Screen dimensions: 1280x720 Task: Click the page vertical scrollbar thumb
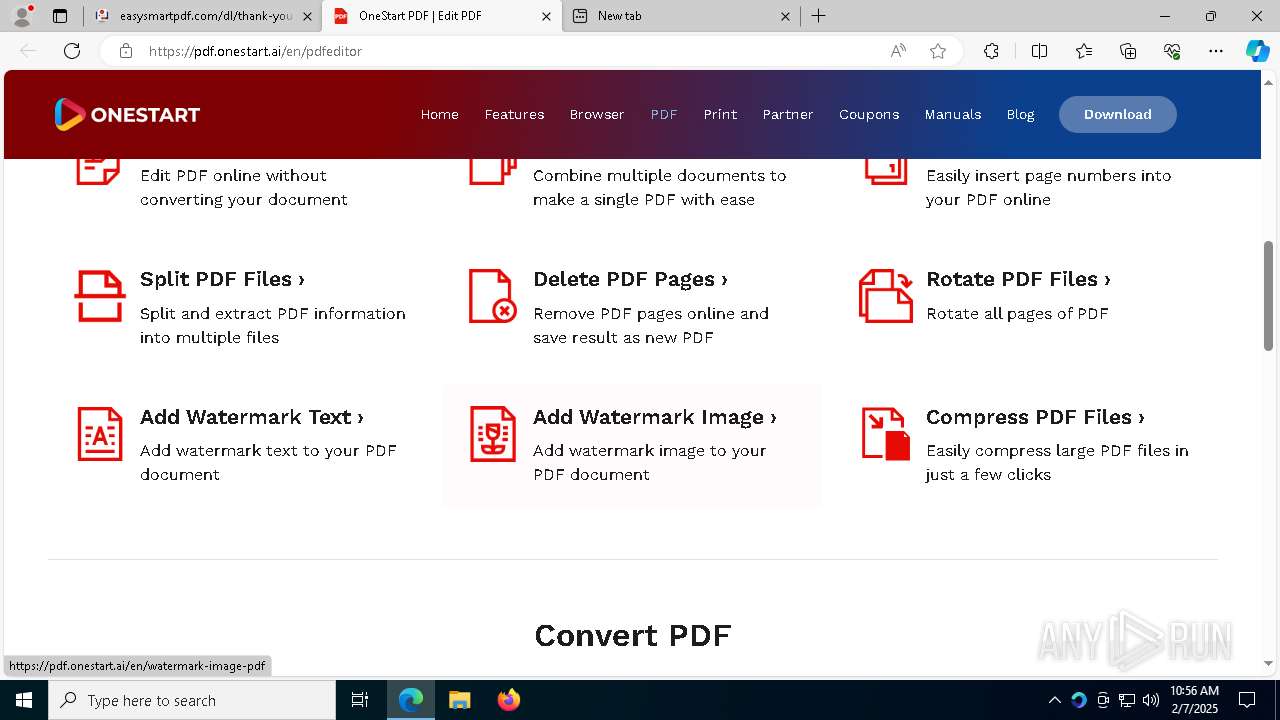[1268, 296]
